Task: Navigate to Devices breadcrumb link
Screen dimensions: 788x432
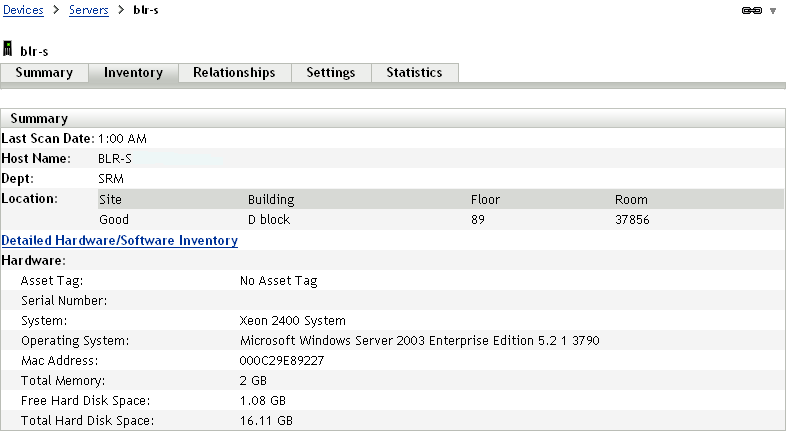Action: point(25,10)
